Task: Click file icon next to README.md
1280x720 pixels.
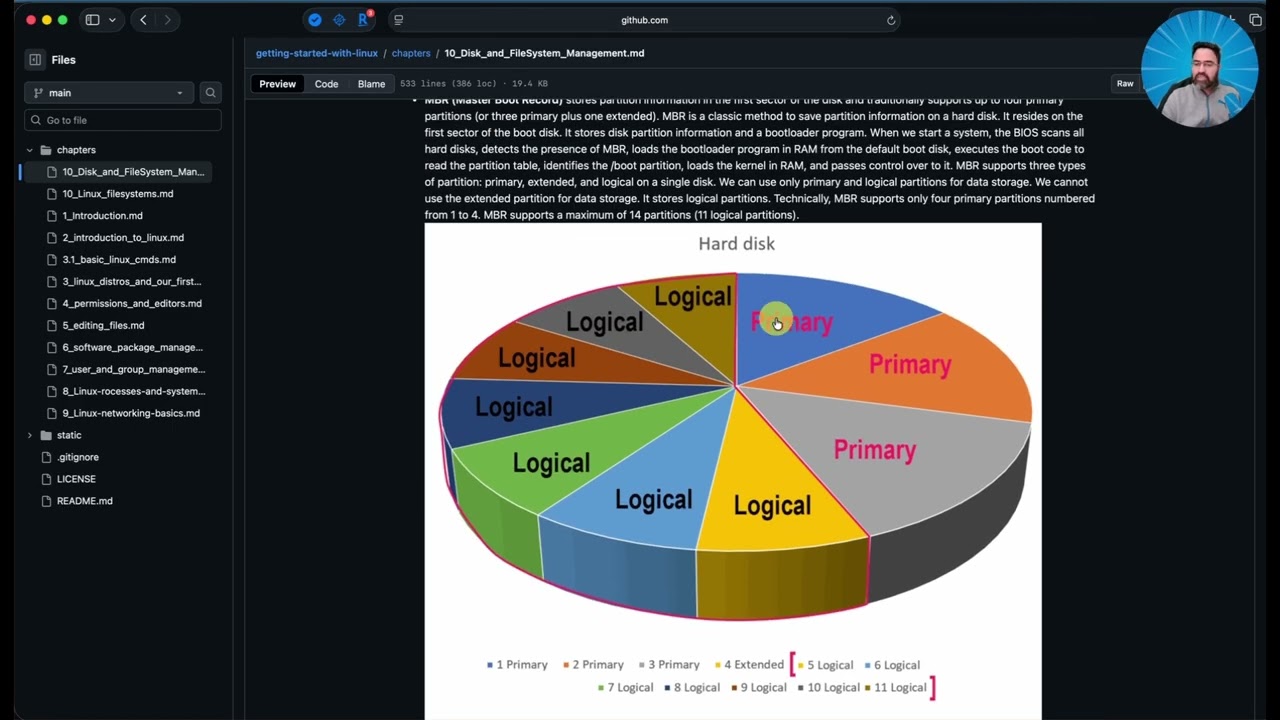Action: (46, 501)
